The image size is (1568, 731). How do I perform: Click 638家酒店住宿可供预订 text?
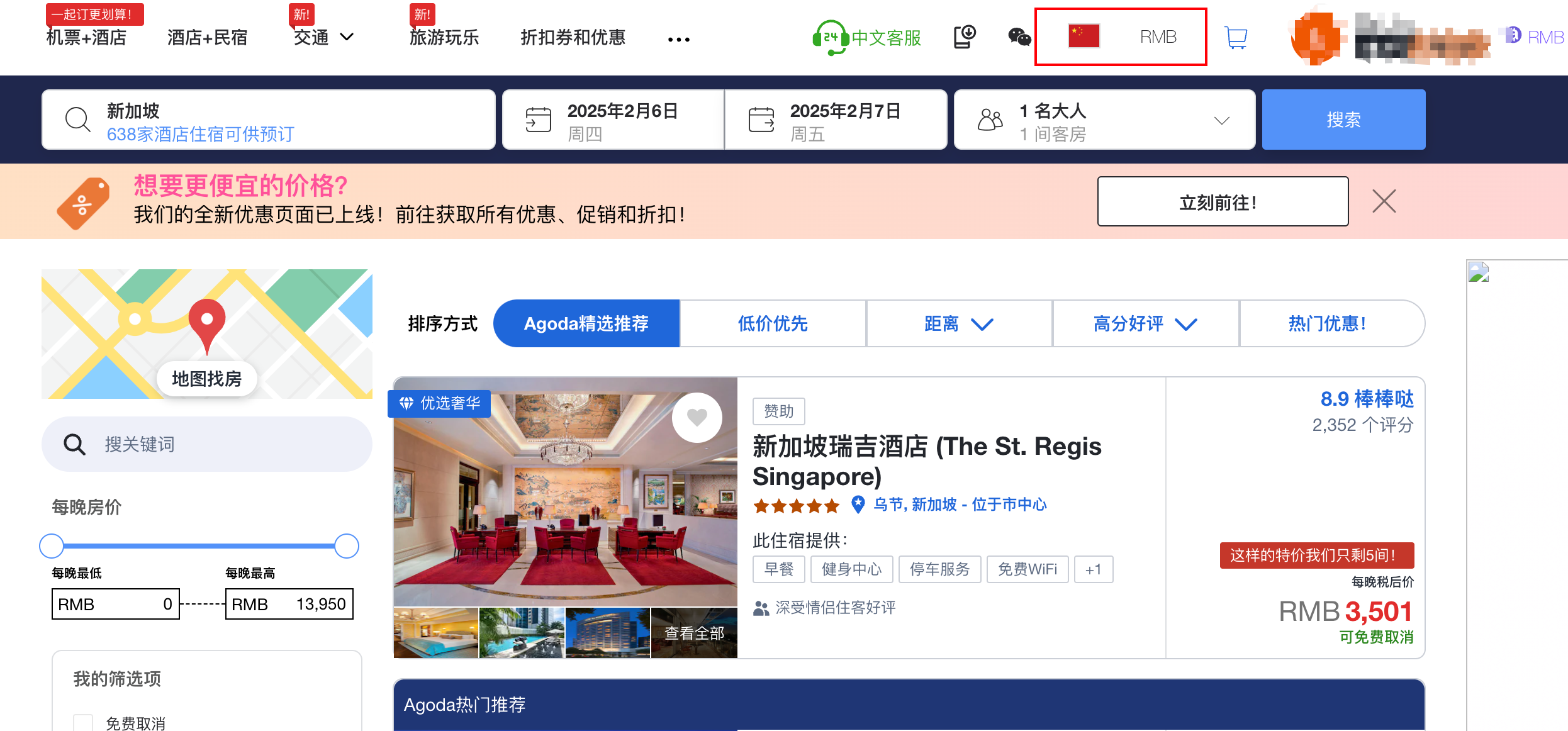[x=200, y=134]
